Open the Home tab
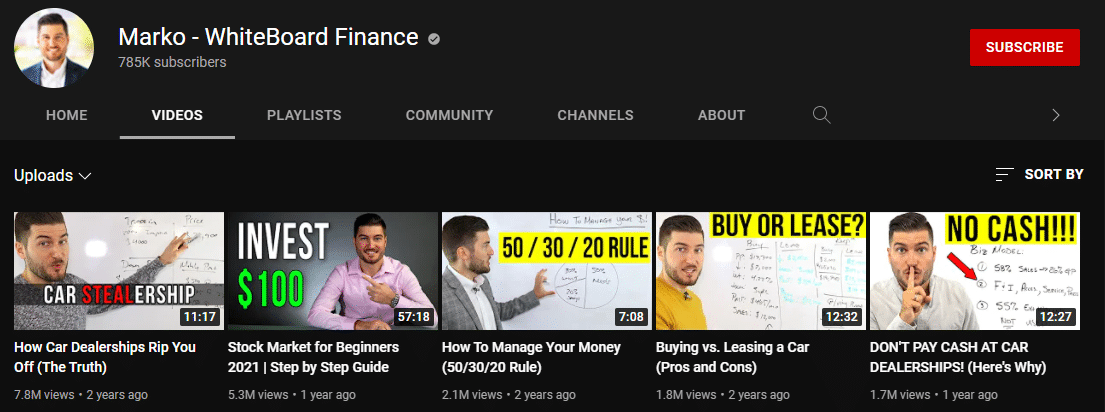Screen dimensions: 1105x412 tap(66, 115)
